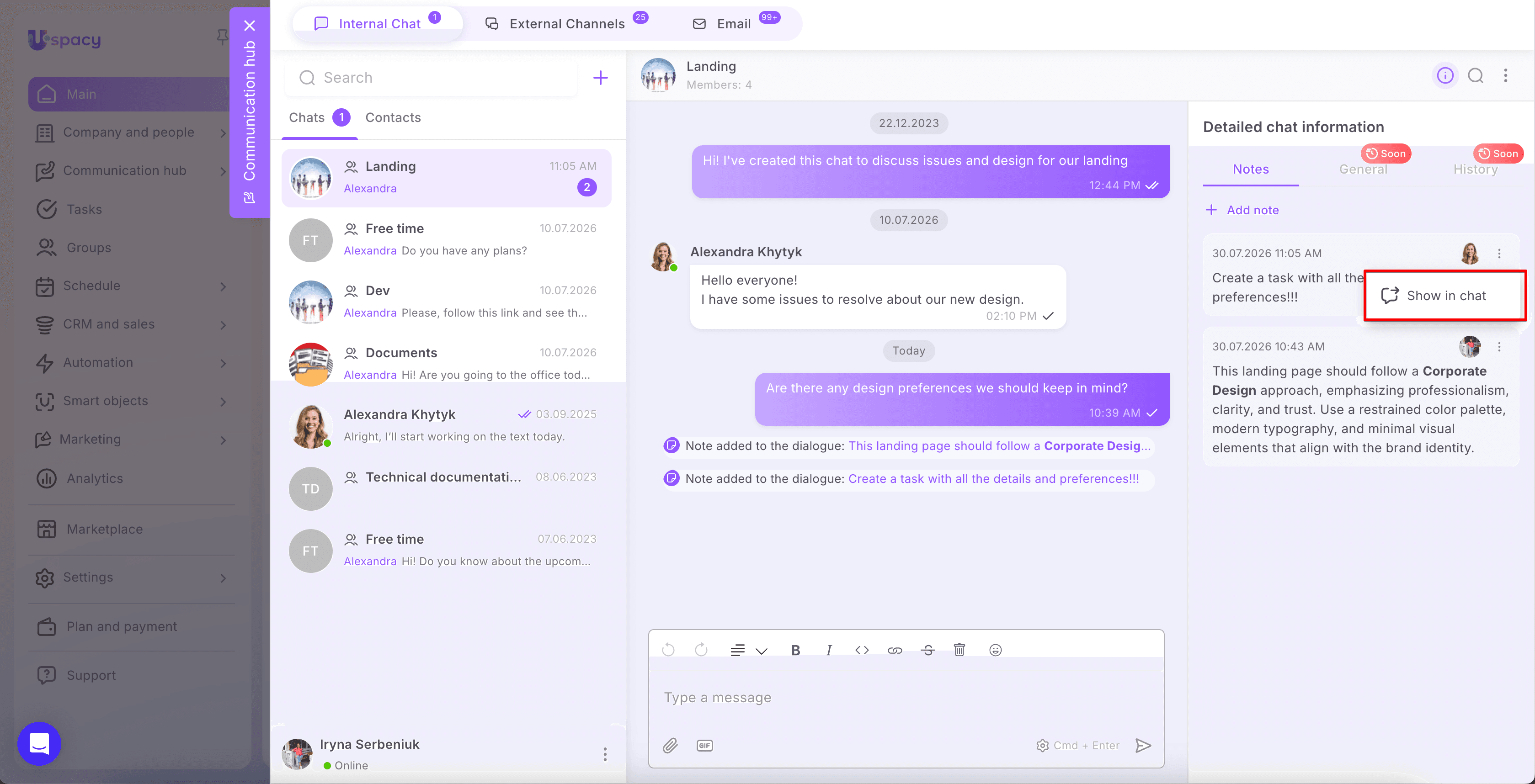Expand Communication hub sidebar section
Viewport: 1535px width, 784px height.
(224, 171)
